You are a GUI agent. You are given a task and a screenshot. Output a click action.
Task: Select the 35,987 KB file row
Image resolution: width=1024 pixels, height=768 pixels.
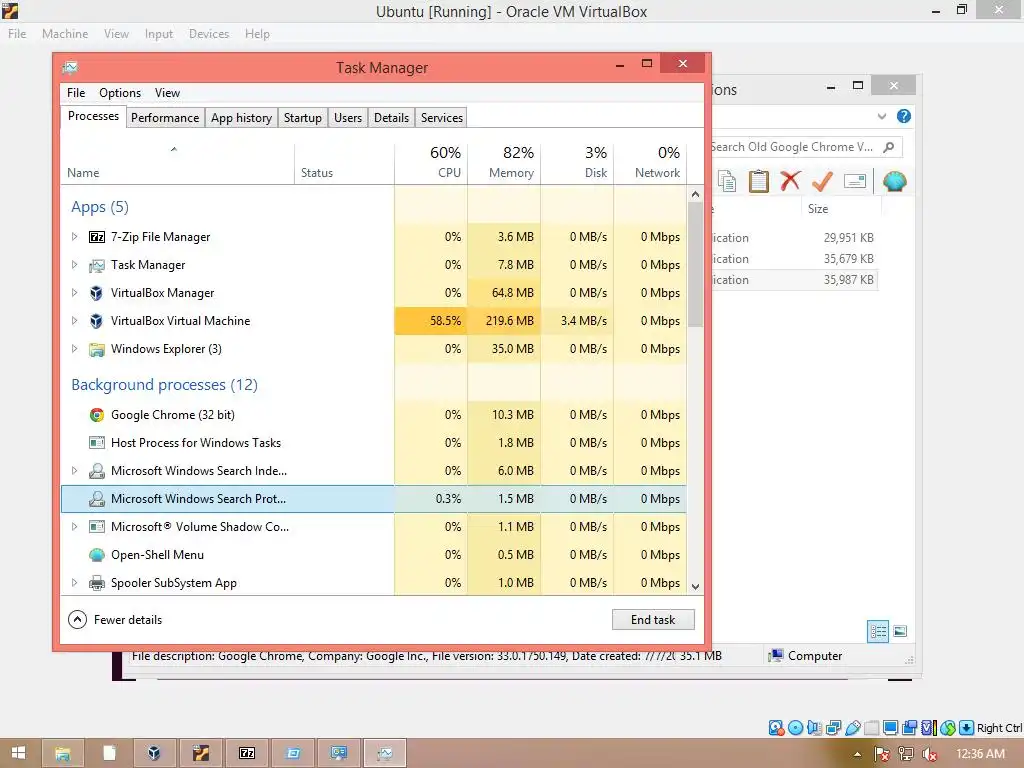coord(794,280)
